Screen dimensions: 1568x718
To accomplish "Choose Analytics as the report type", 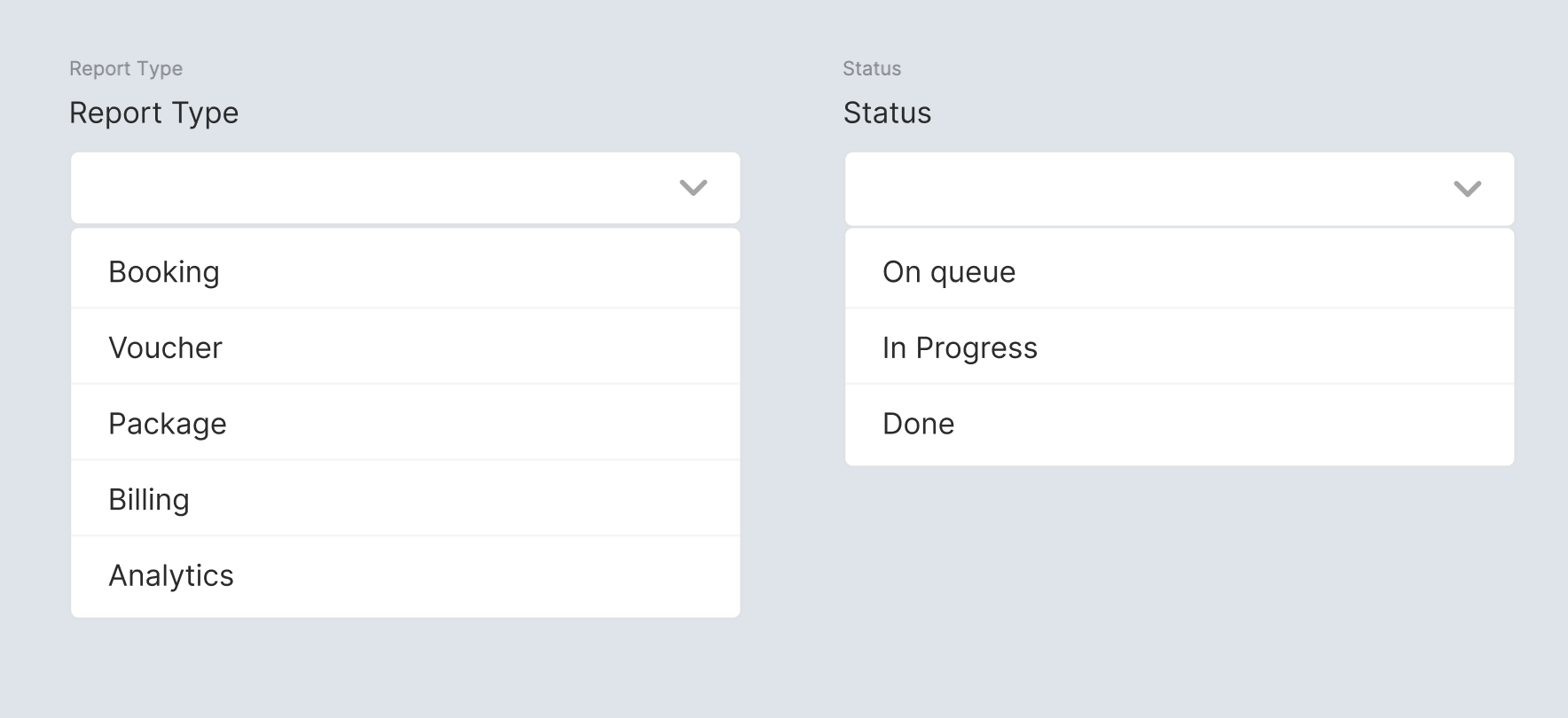I will 171,576.
